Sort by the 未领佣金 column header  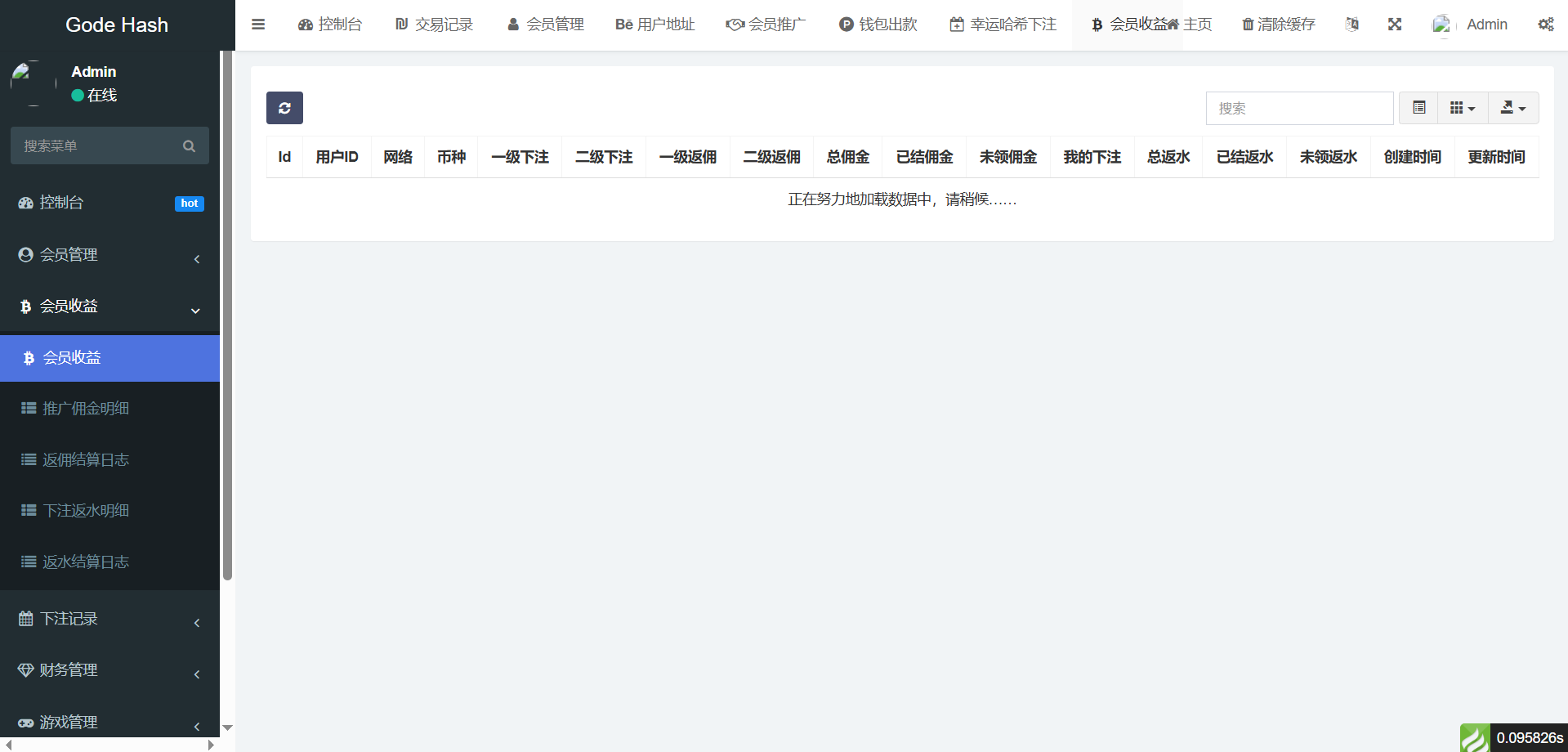click(1008, 157)
